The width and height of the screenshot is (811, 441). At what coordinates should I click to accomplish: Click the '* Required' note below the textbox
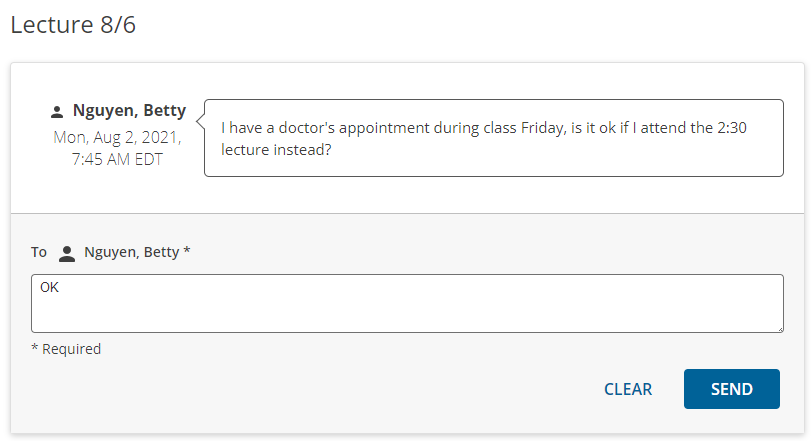point(66,349)
